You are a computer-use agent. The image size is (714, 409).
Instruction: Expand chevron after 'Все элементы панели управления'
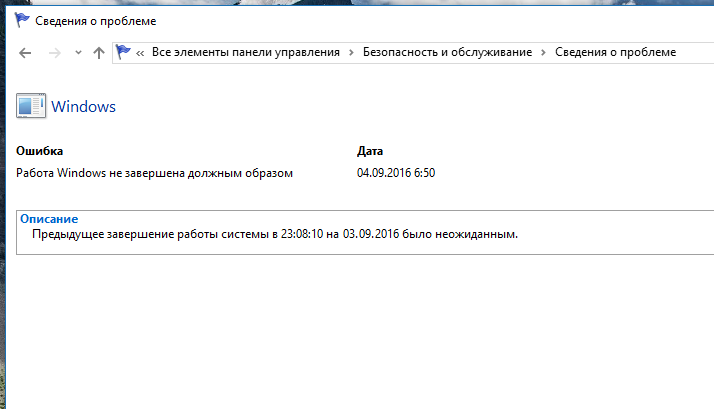(x=351, y=53)
